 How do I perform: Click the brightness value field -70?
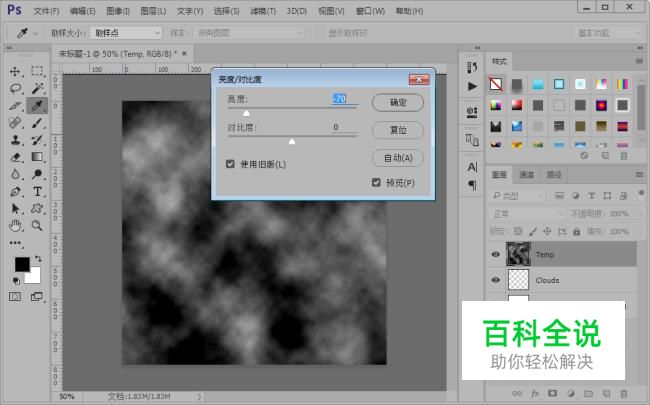344,99
